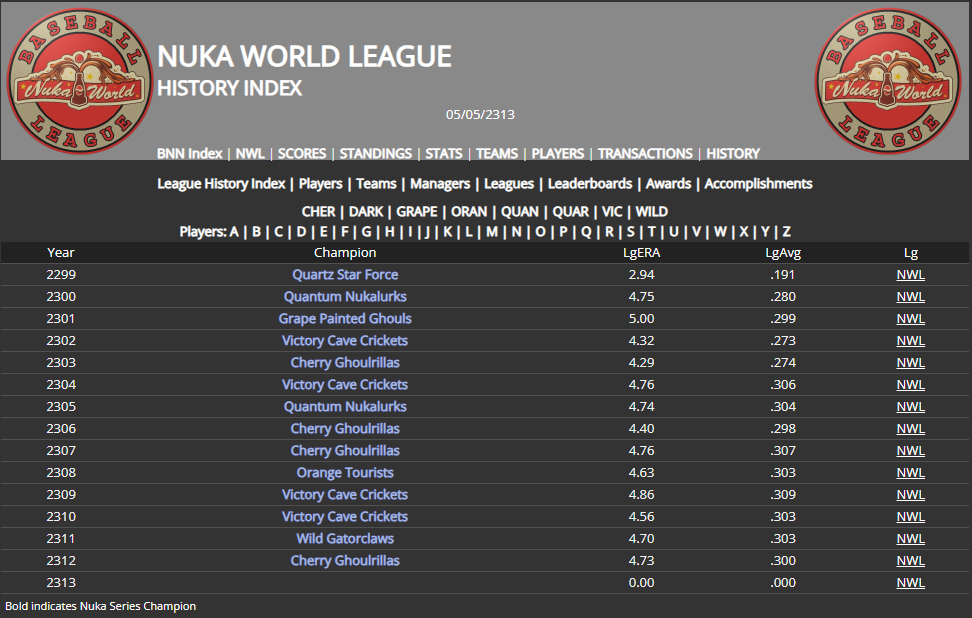Screen dimensions: 972x618
Task: Open the Grape Painted Ghouls team page
Action: (345, 319)
